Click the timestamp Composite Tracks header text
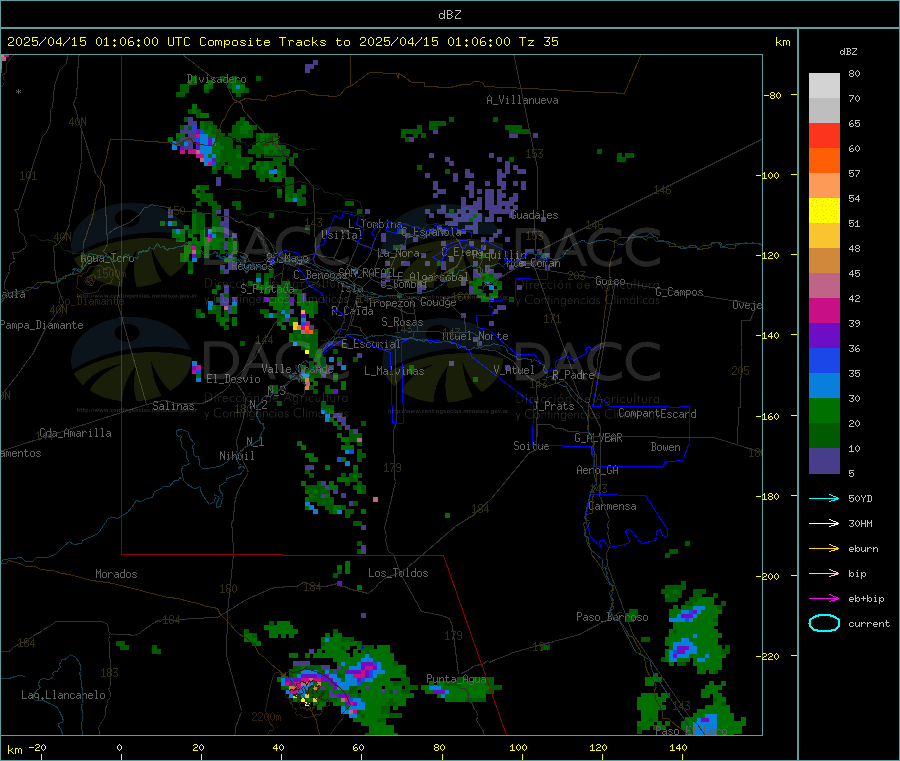Viewport: 900px width, 761px height. (x=282, y=42)
